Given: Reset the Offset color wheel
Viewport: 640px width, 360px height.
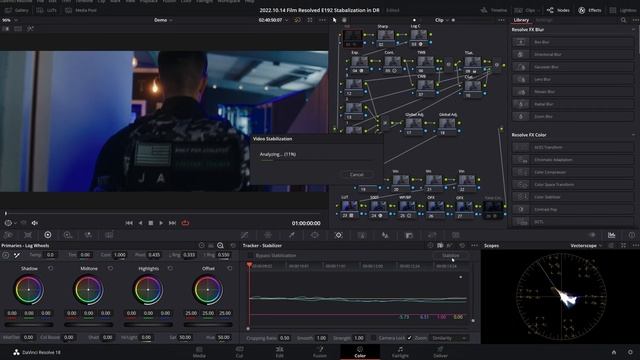Looking at the screenshot, I should 230,269.
